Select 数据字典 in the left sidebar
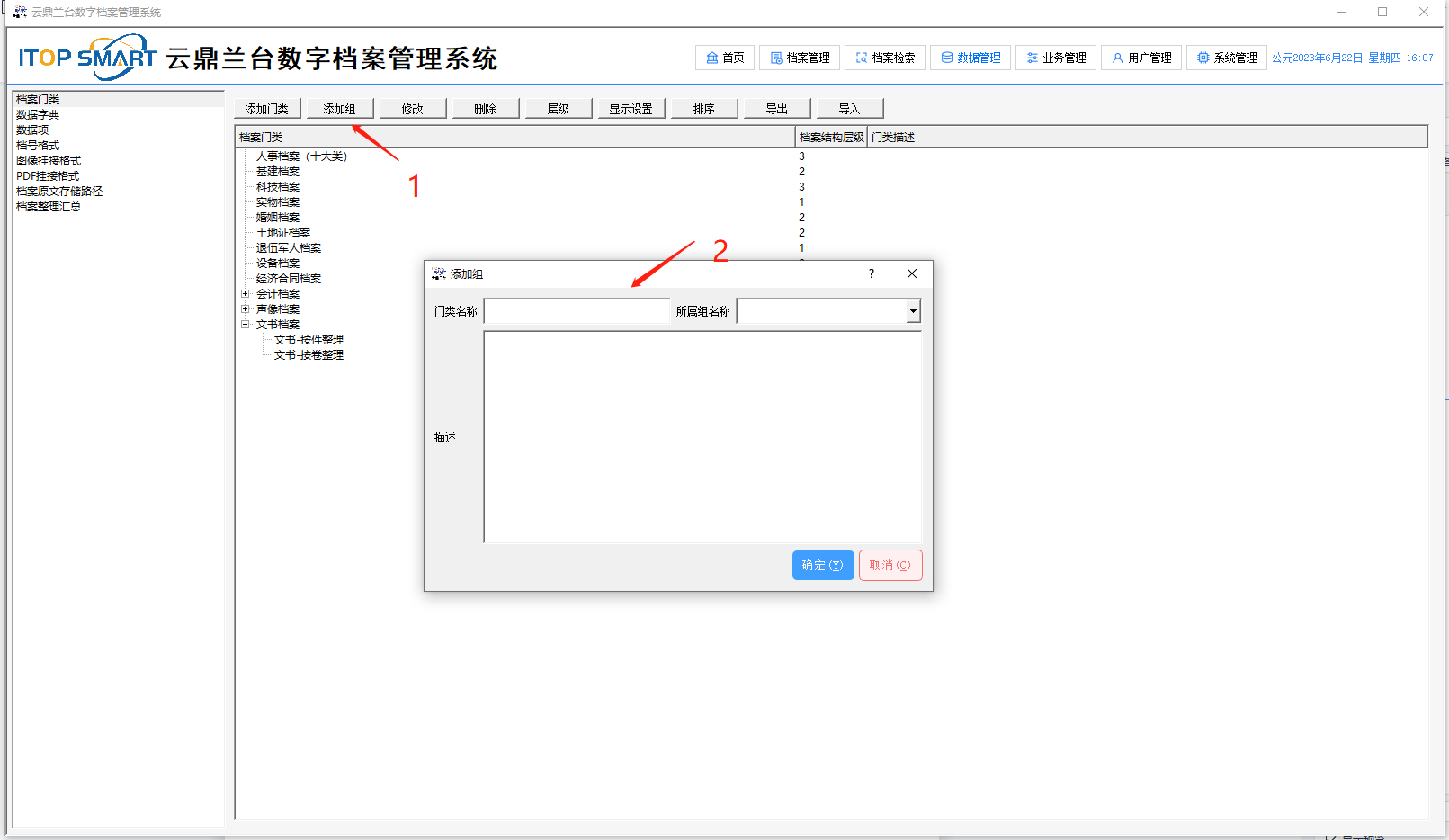Screen dimensions: 1449x840 38,115
